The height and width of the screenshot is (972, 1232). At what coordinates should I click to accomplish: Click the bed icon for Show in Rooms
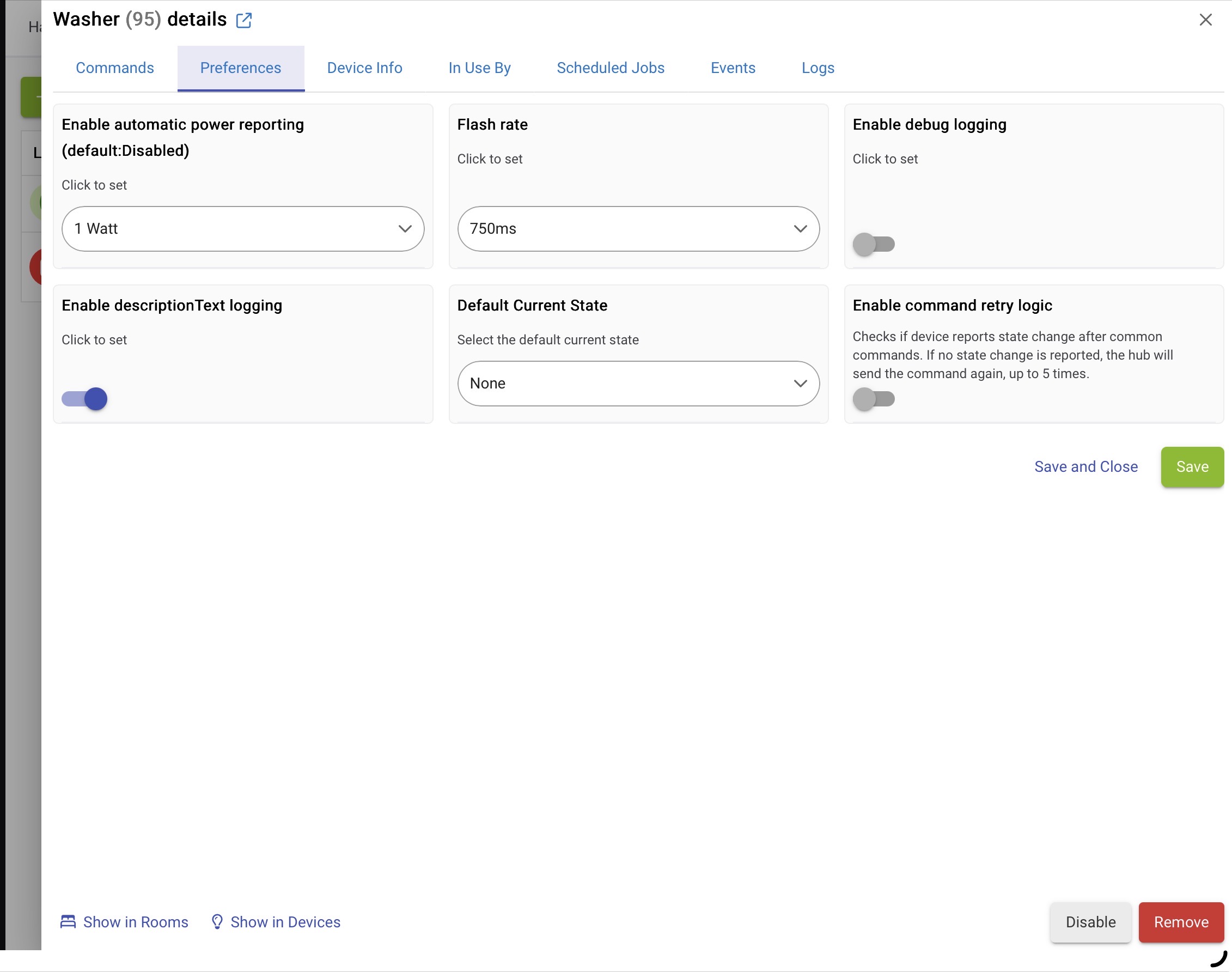(68, 921)
